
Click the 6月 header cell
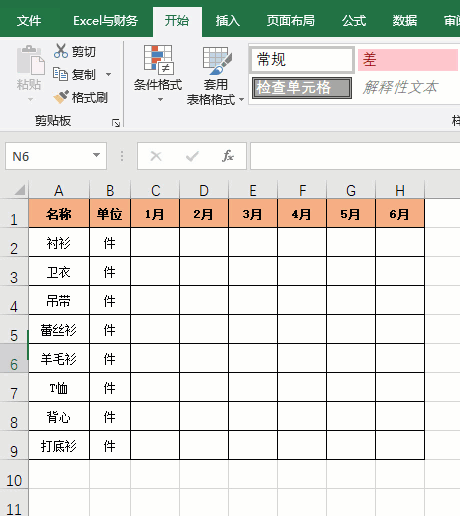click(400, 213)
